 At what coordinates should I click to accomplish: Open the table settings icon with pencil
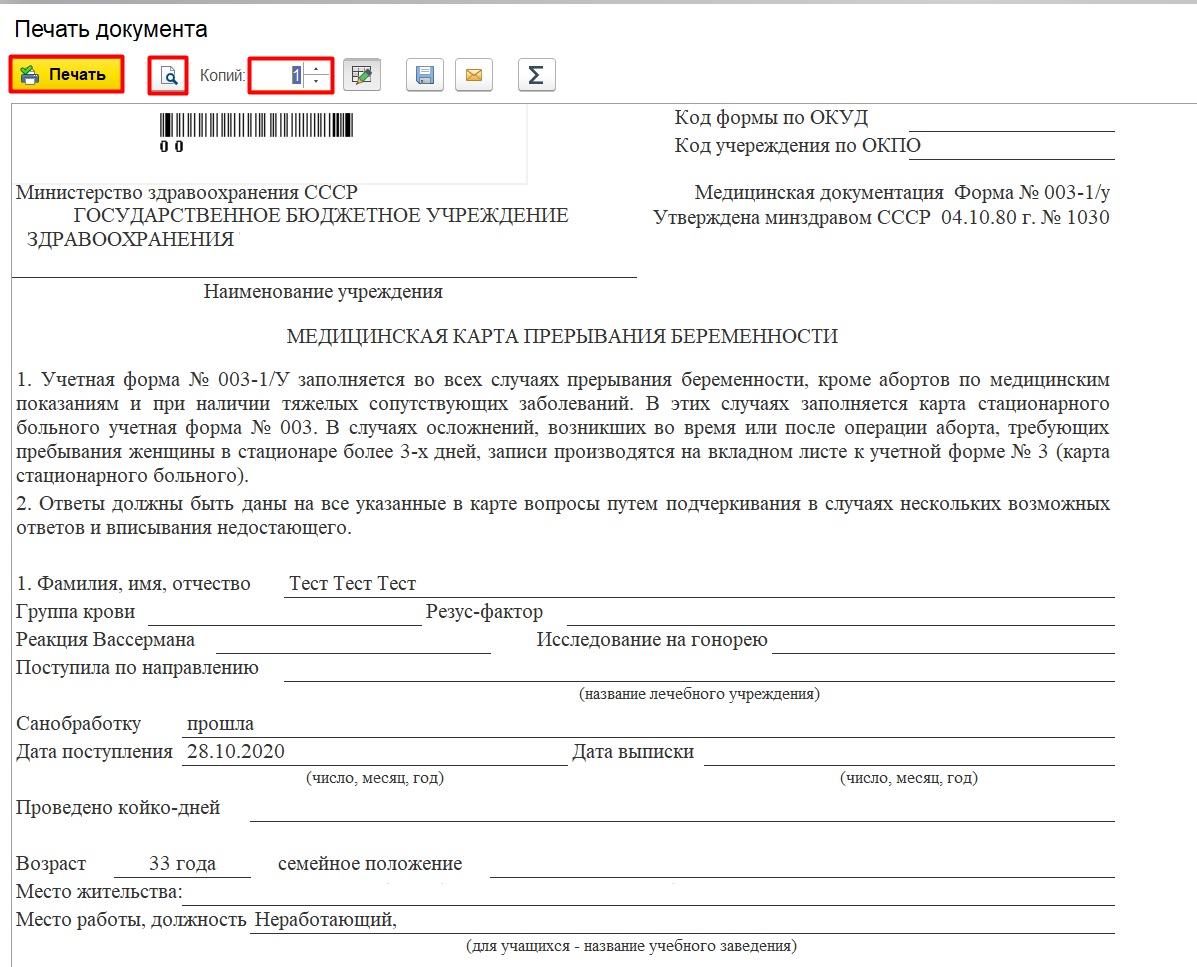point(361,74)
